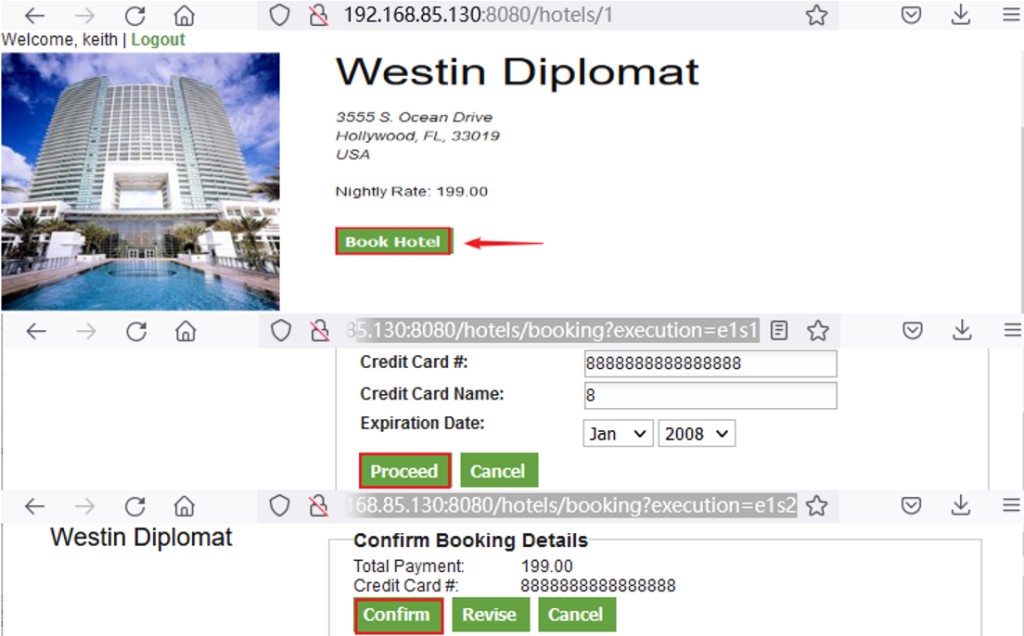Click the reload icon in the top browser toolbar
The width and height of the screenshot is (1024, 636).
tap(135, 16)
